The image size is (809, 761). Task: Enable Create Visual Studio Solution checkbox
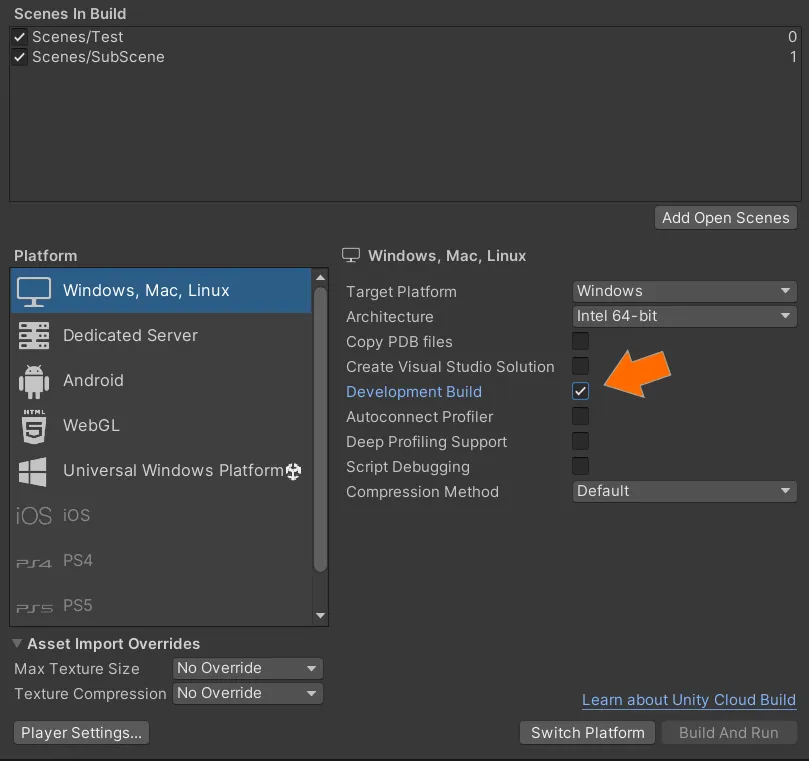[580, 366]
